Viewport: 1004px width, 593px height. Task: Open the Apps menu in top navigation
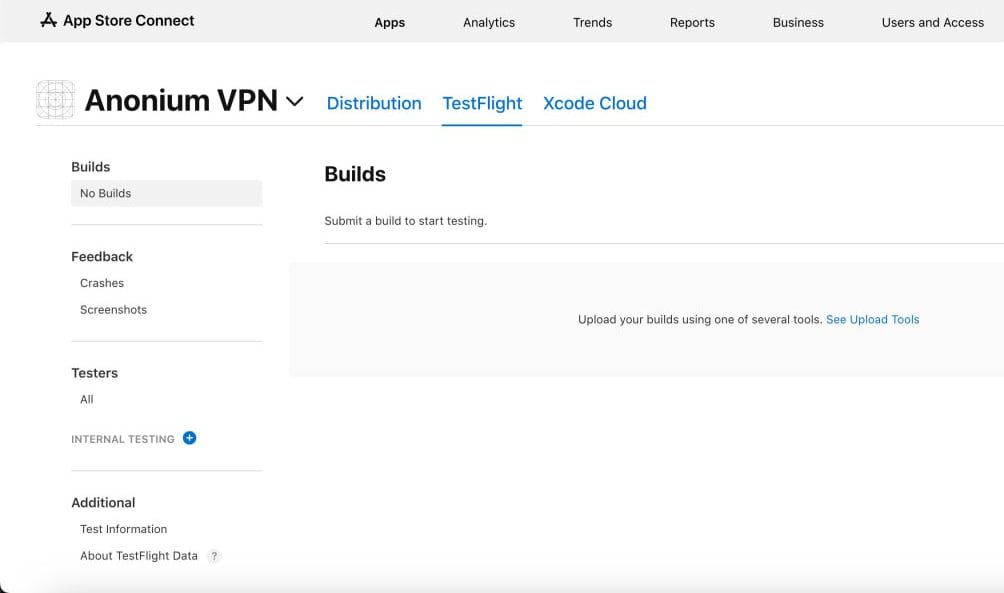pos(390,22)
